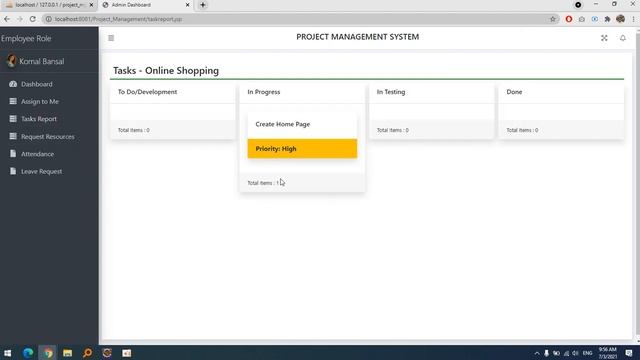640x360 pixels.
Task: Open the browser profile avatar
Action: click(x=620, y=19)
